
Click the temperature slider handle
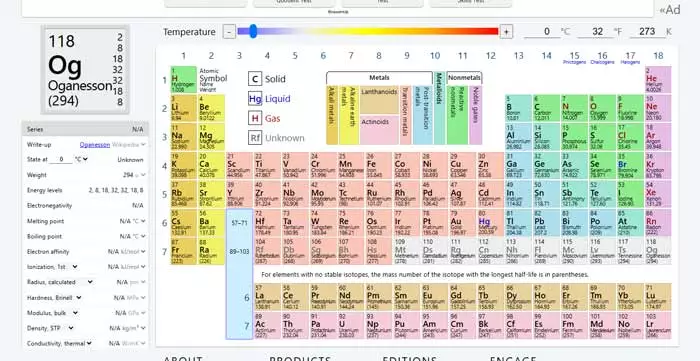[253, 31]
